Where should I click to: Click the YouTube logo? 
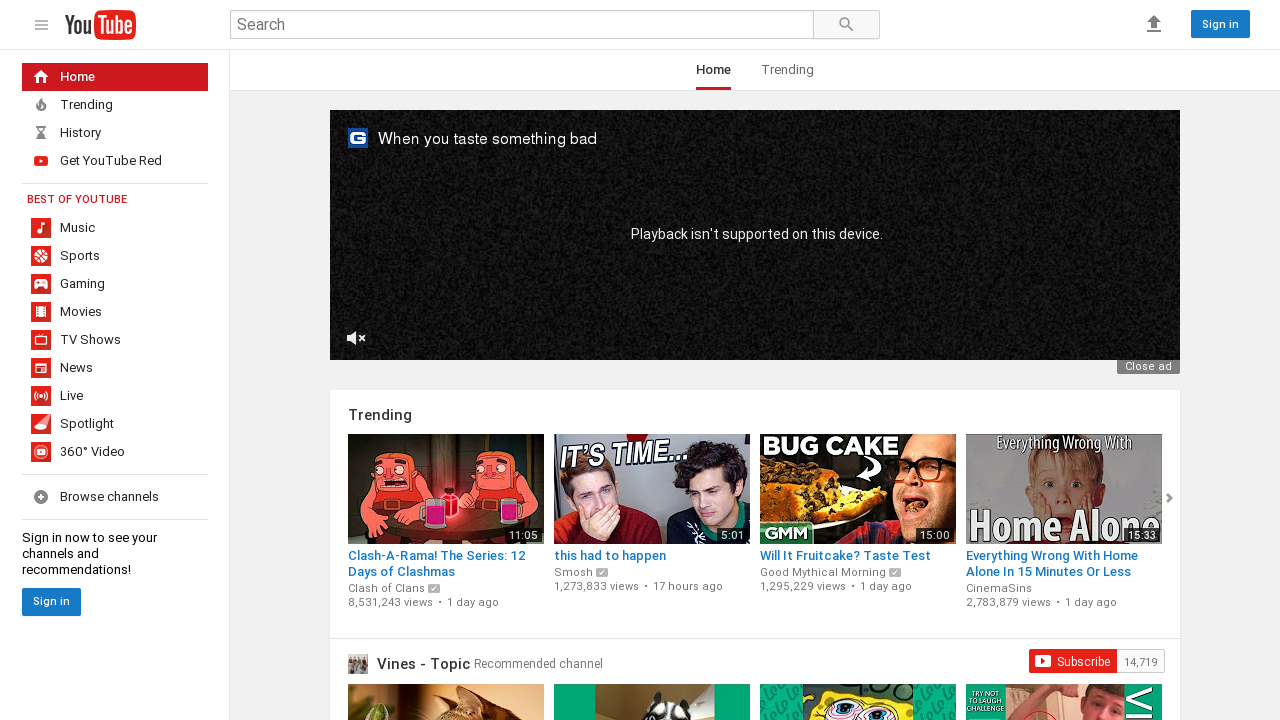(x=100, y=25)
